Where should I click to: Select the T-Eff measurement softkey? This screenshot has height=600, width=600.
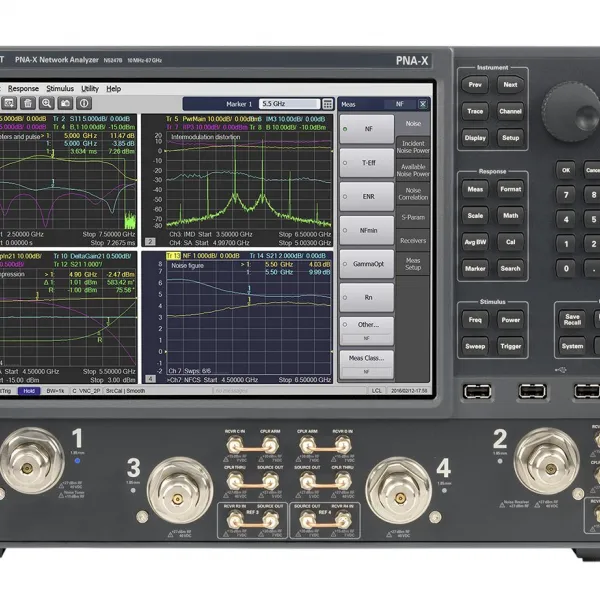coord(367,163)
